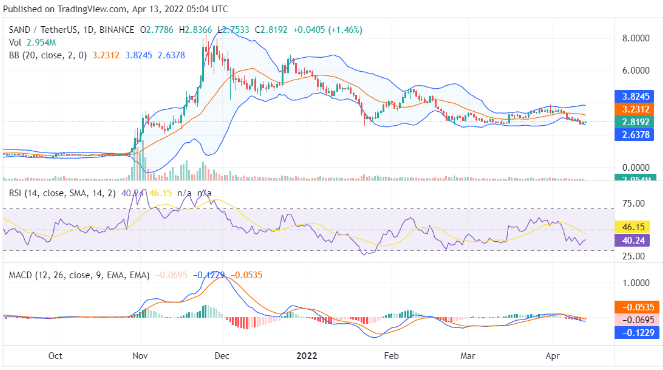Click blue 3.8245 price tag on axis
The image size is (663, 370).
(x=634, y=96)
